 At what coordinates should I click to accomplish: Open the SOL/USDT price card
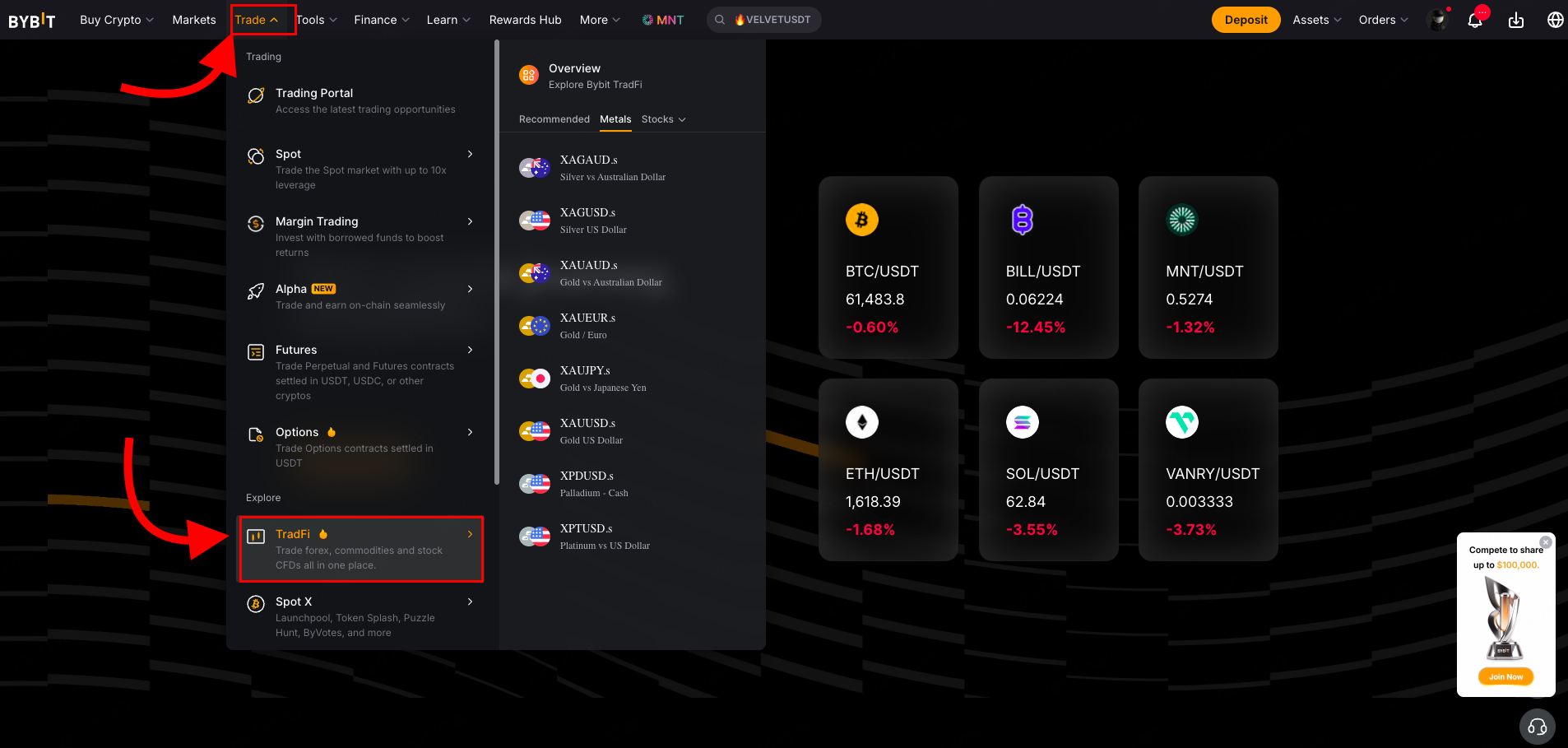point(1049,470)
